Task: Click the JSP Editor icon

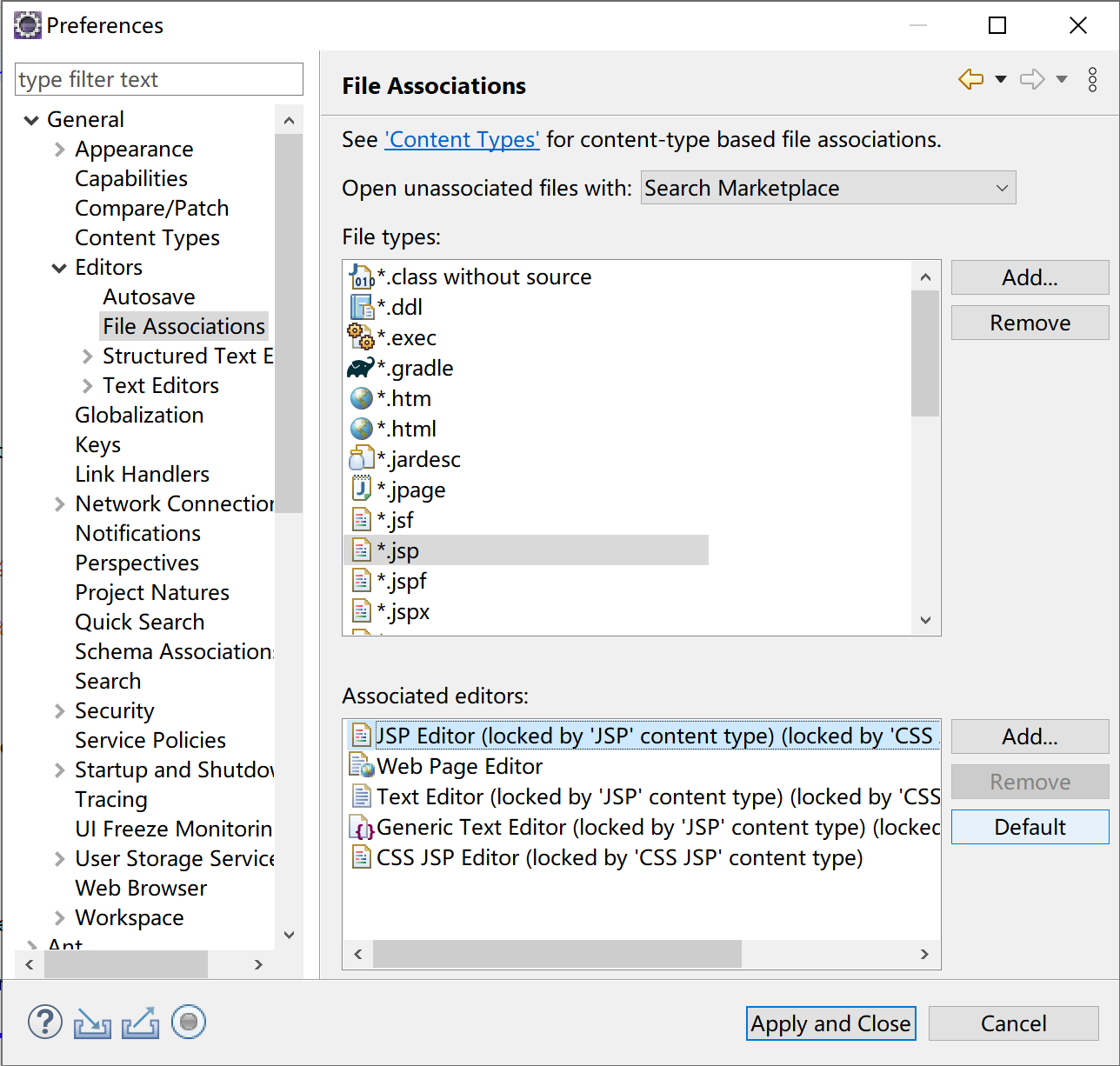Action: pos(360,736)
